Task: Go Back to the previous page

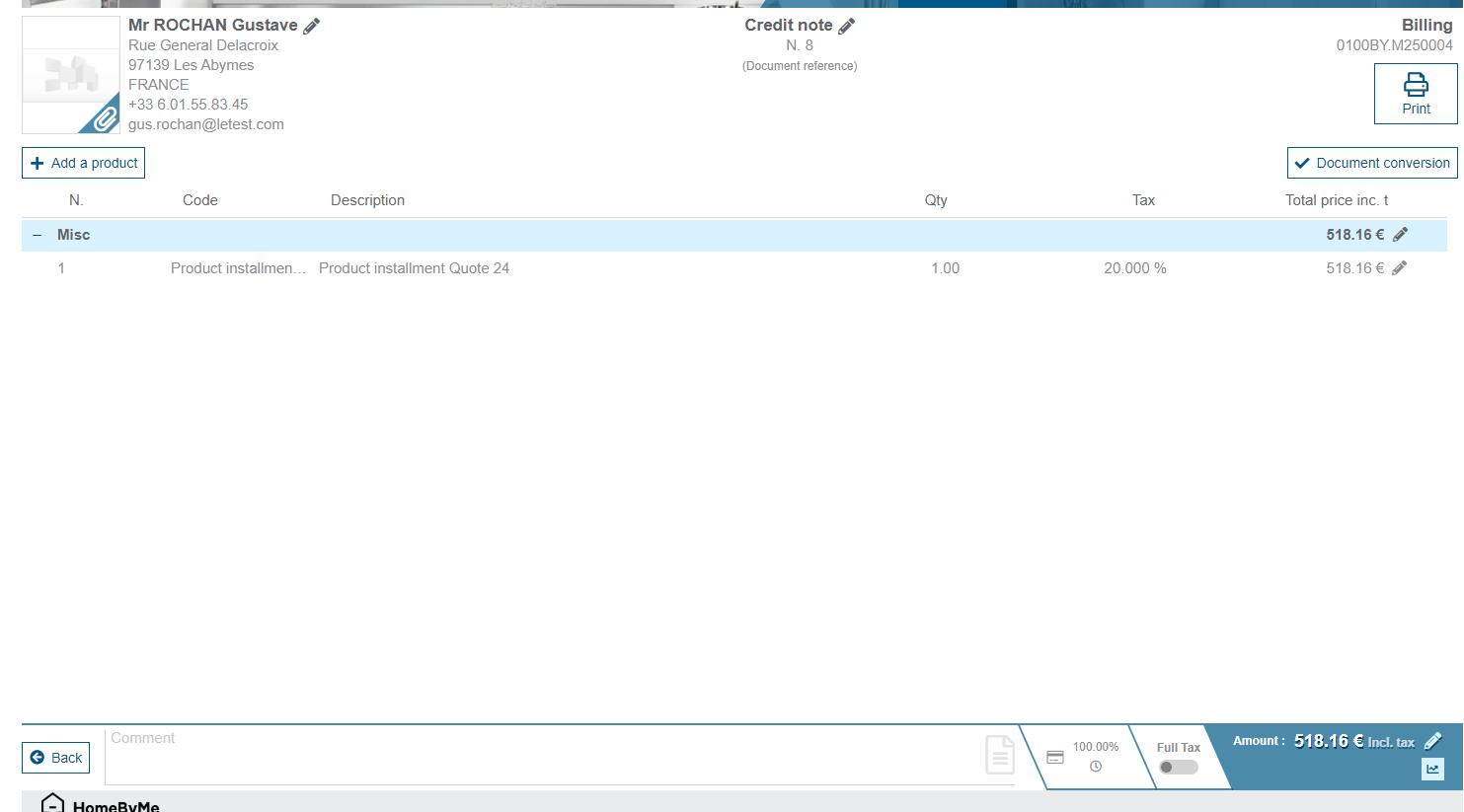Action: coord(56,758)
